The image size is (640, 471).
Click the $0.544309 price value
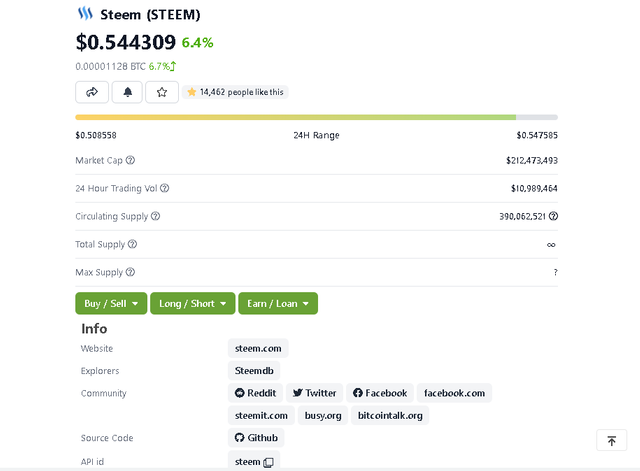(126, 42)
